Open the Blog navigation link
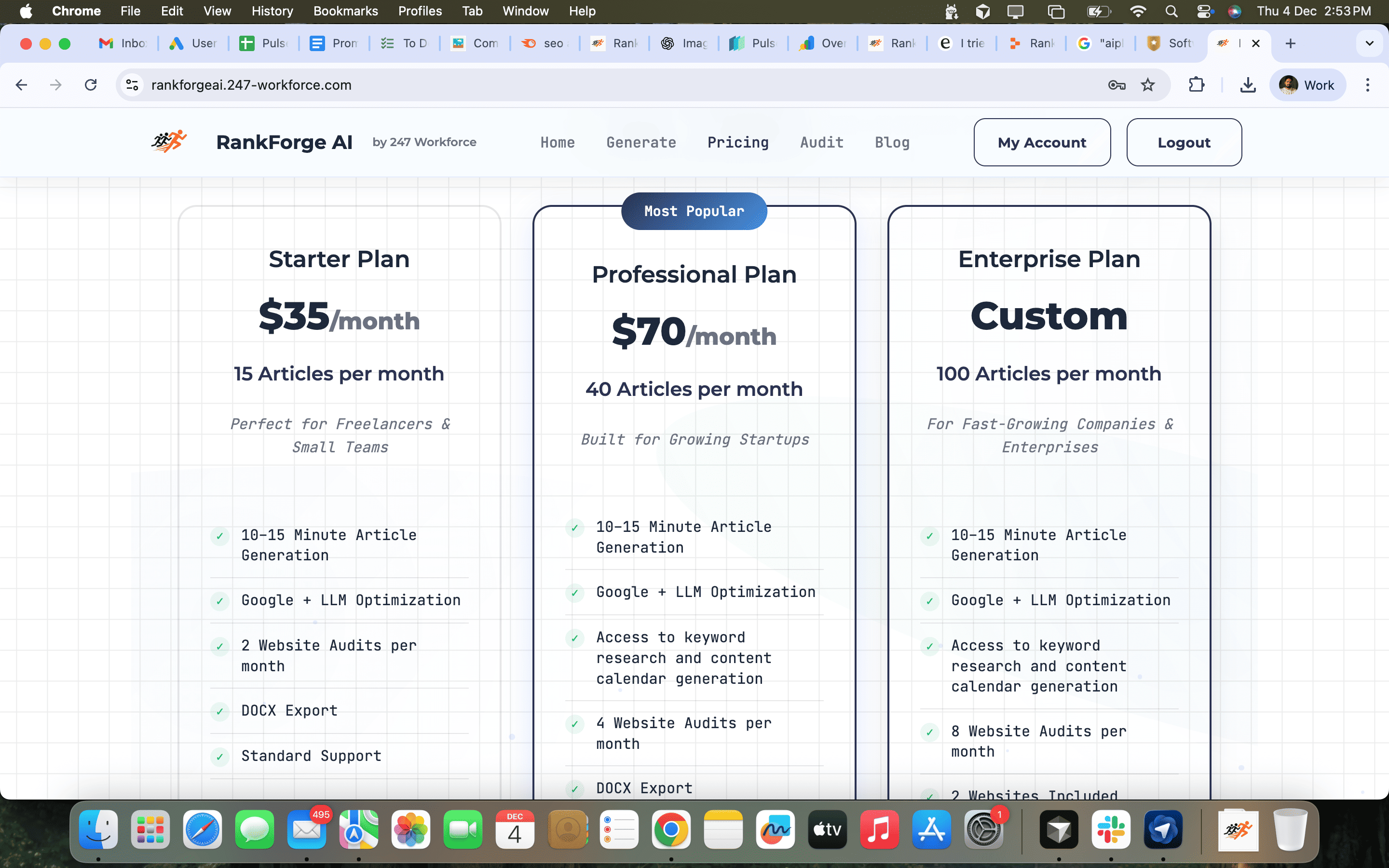Viewport: 1389px width, 868px height. click(893, 142)
